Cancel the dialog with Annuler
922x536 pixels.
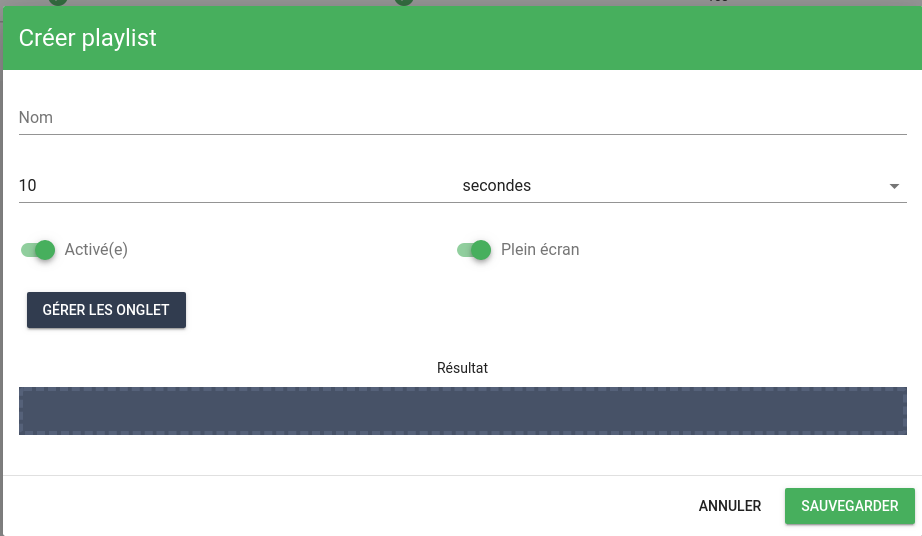pos(730,506)
